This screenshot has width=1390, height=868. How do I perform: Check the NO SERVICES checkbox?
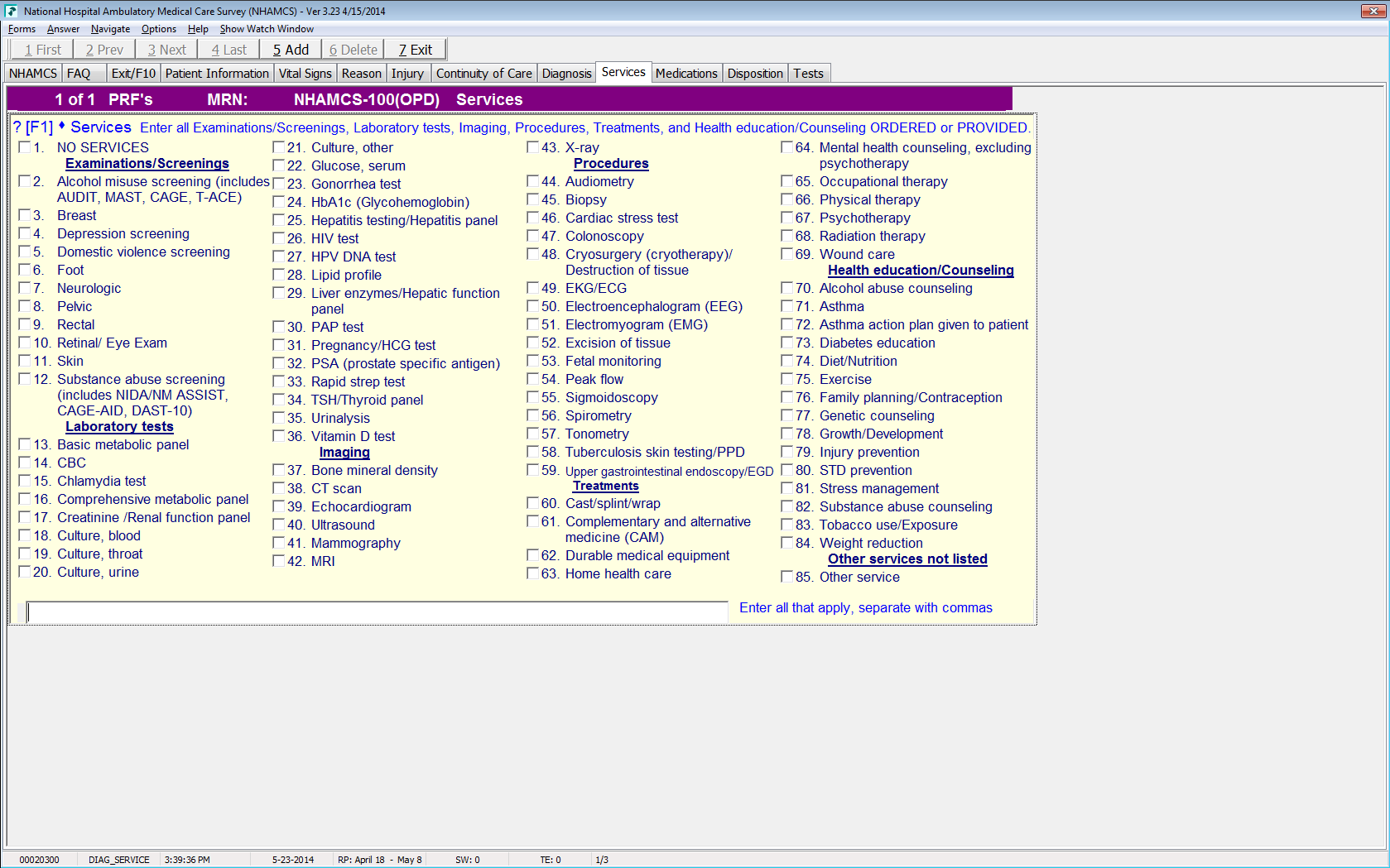tap(25, 147)
